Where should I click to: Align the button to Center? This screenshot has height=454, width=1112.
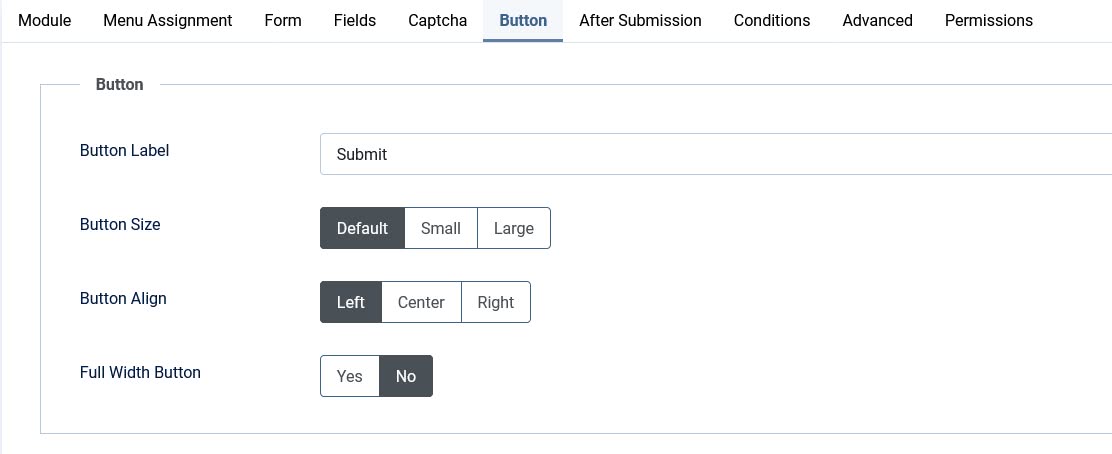pyautogui.click(x=421, y=302)
